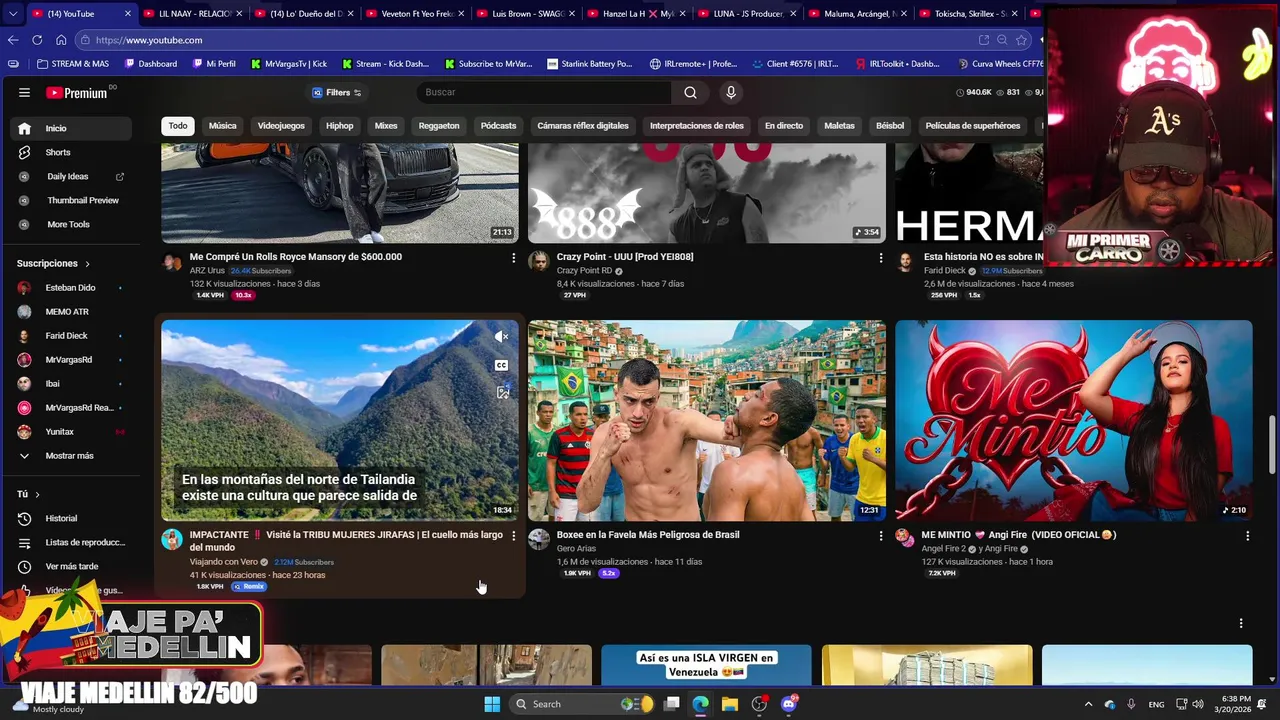Reload the page with the refresh icon
Viewport: 1280px width, 720px height.
point(37,40)
